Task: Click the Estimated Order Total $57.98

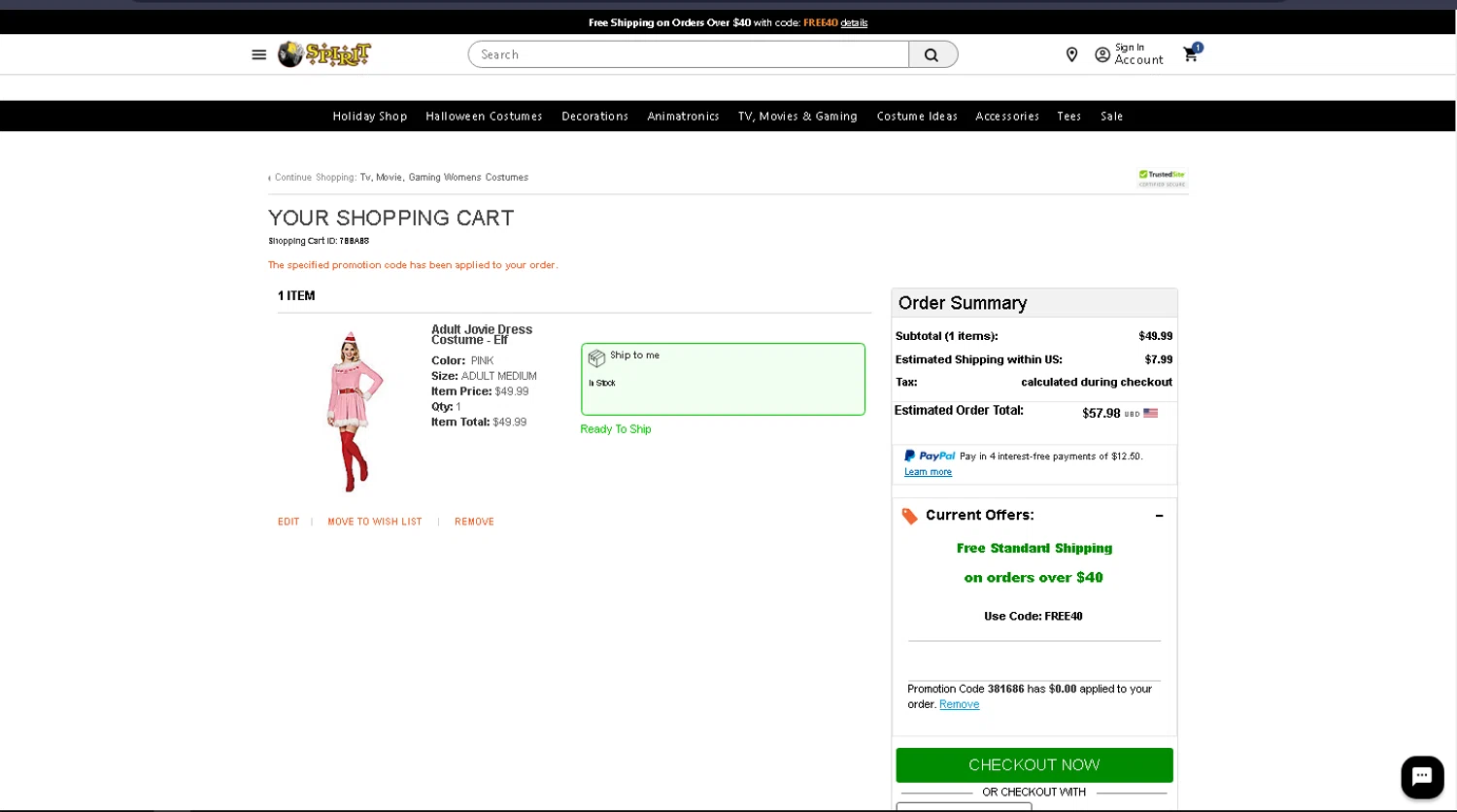Action: pyautogui.click(x=1101, y=413)
